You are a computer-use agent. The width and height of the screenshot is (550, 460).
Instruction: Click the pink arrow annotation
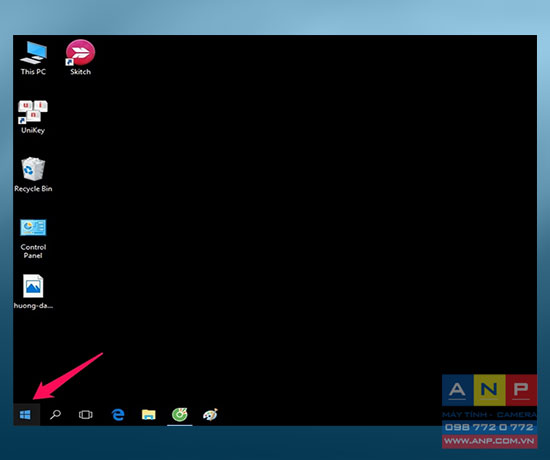coord(66,377)
